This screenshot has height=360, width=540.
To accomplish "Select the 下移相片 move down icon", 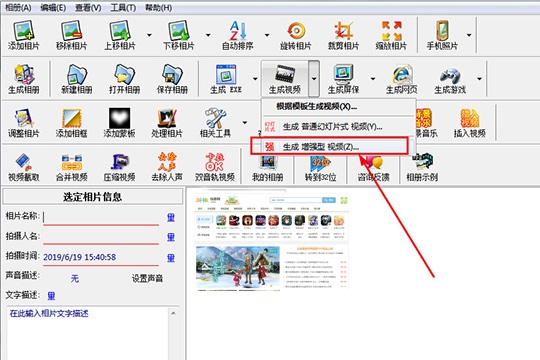I will [x=178, y=35].
